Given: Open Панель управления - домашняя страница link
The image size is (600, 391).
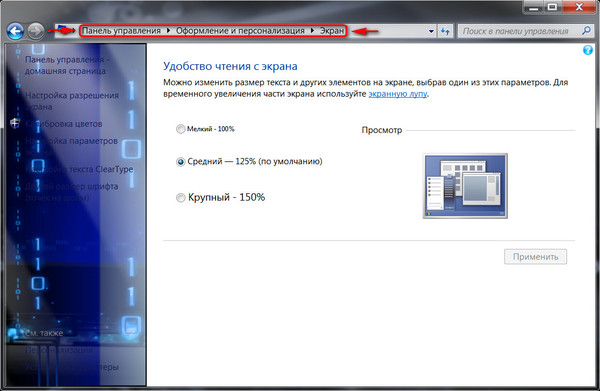Looking at the screenshot, I should click(67, 65).
